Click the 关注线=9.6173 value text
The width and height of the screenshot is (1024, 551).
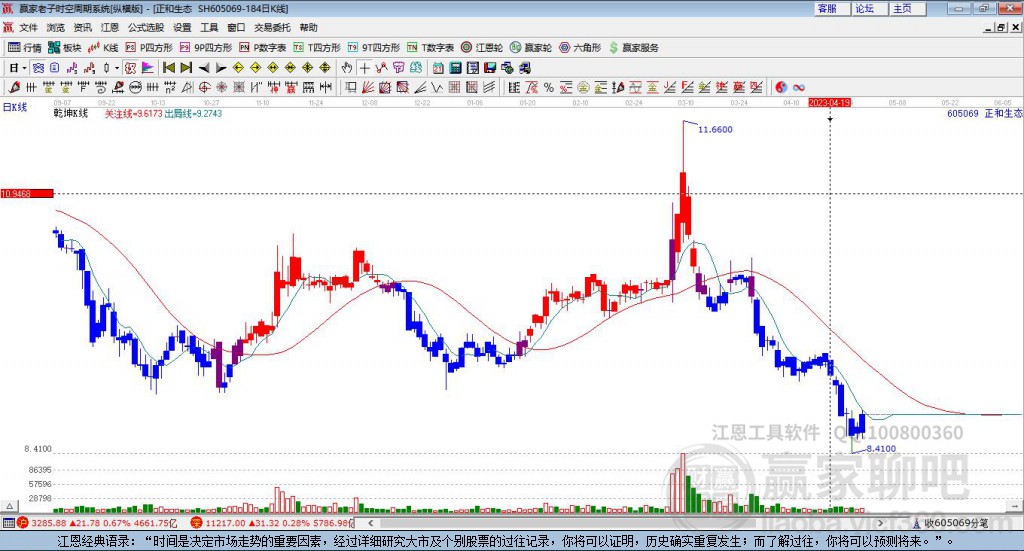pos(134,113)
